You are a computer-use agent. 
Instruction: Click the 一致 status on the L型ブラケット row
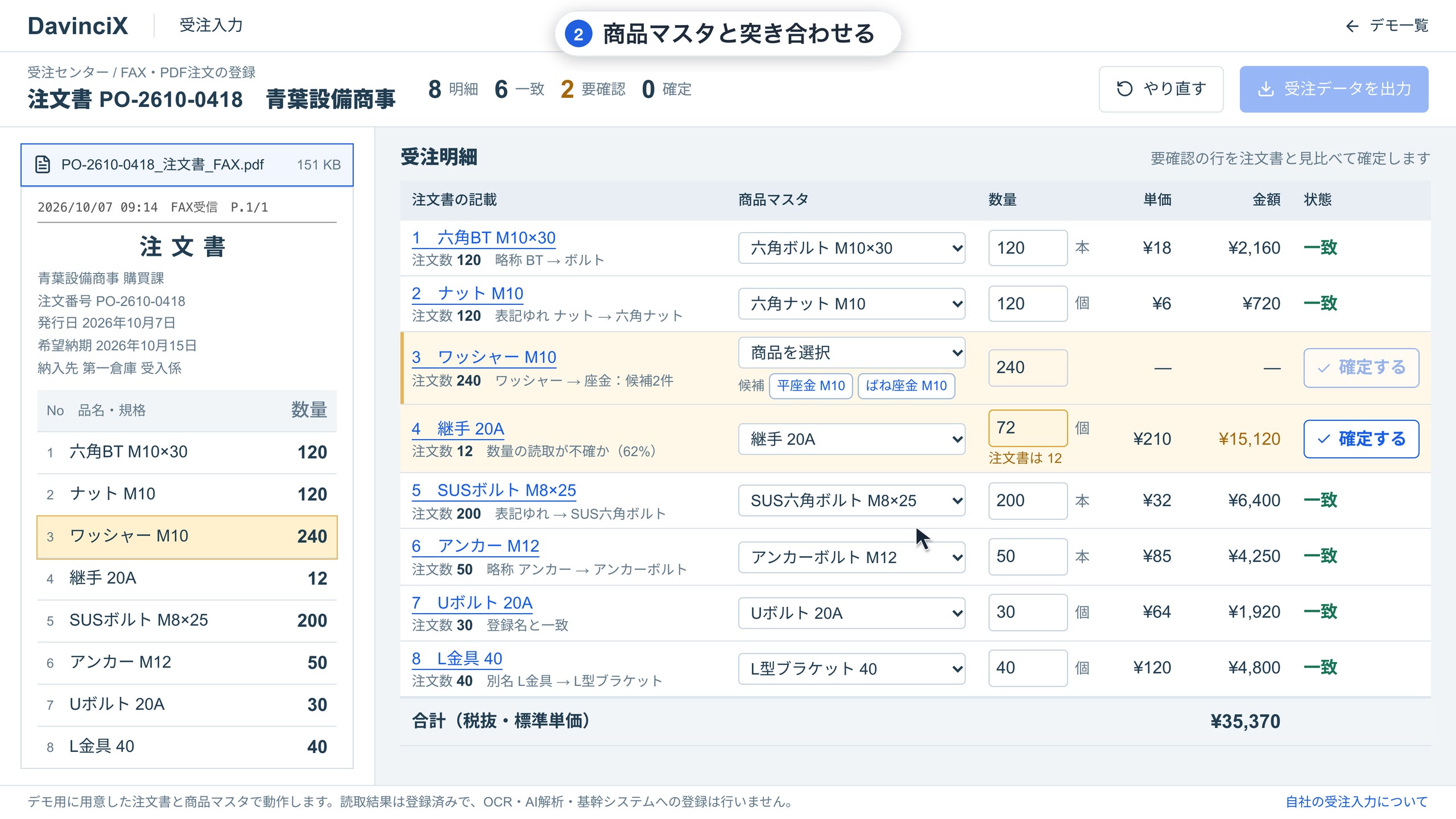[1320, 668]
